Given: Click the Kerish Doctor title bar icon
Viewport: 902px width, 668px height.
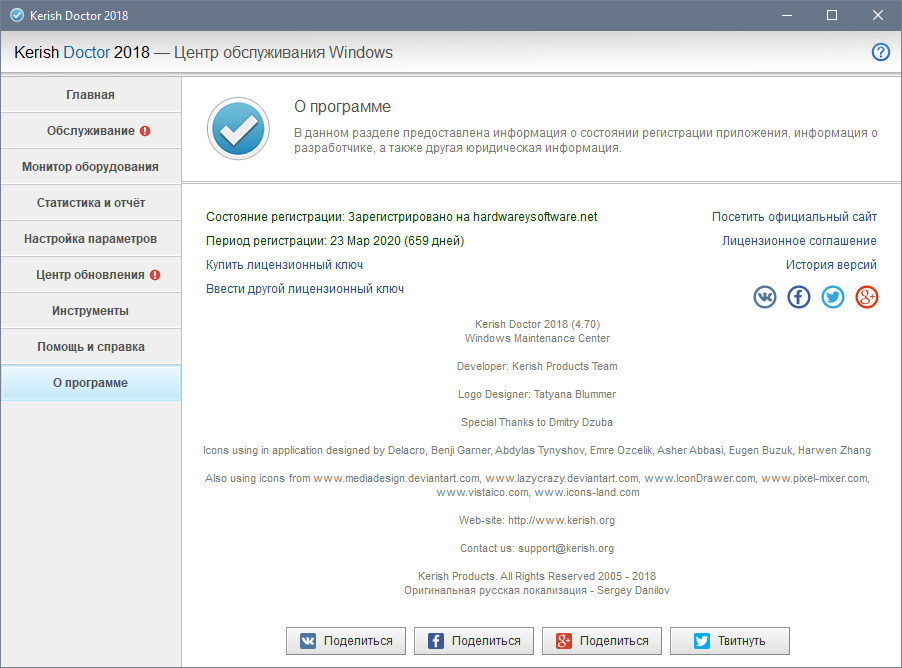Looking at the screenshot, I should 17,16.
